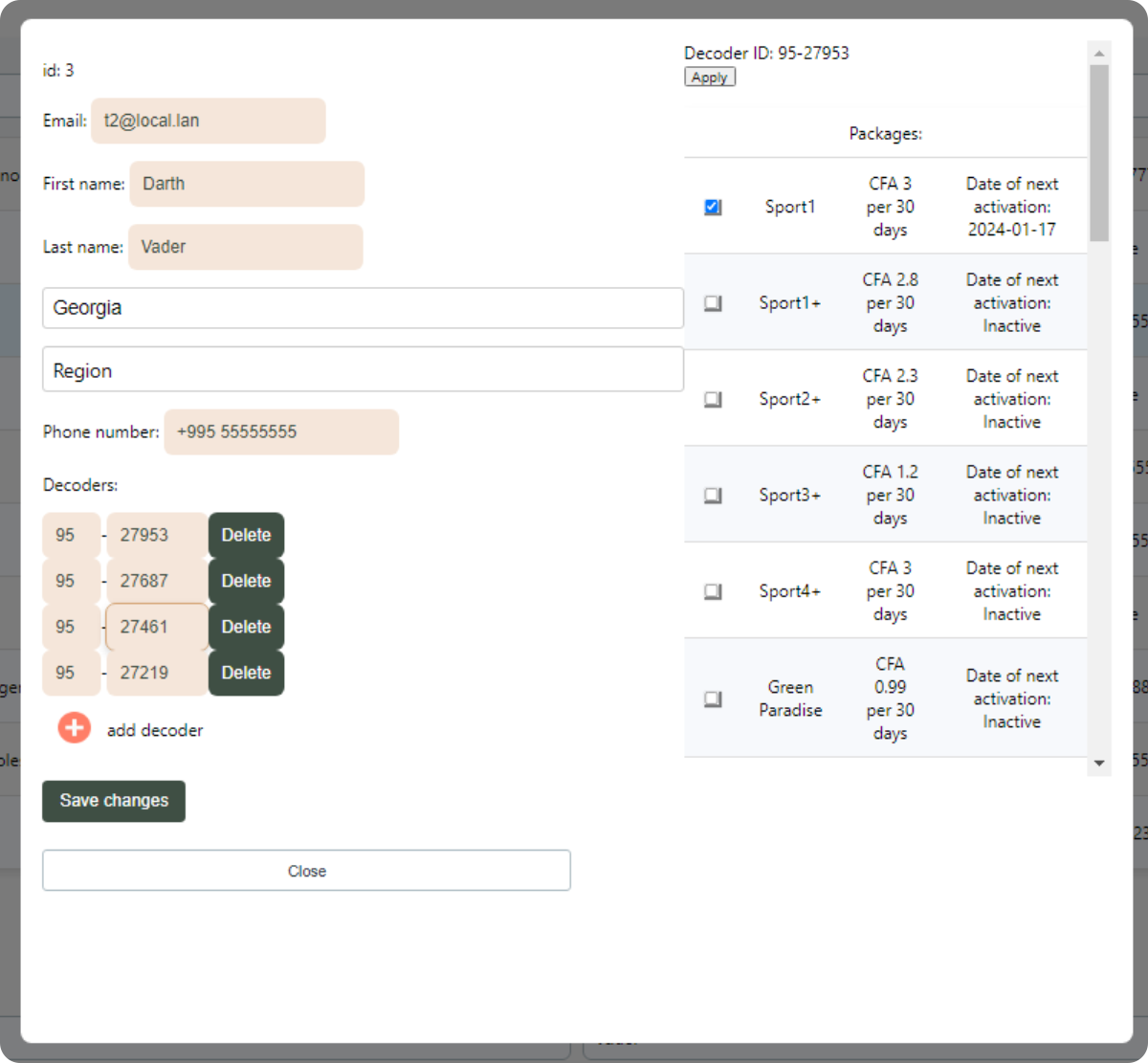
Task: Delete decoder 95-27953
Action: pos(246,535)
